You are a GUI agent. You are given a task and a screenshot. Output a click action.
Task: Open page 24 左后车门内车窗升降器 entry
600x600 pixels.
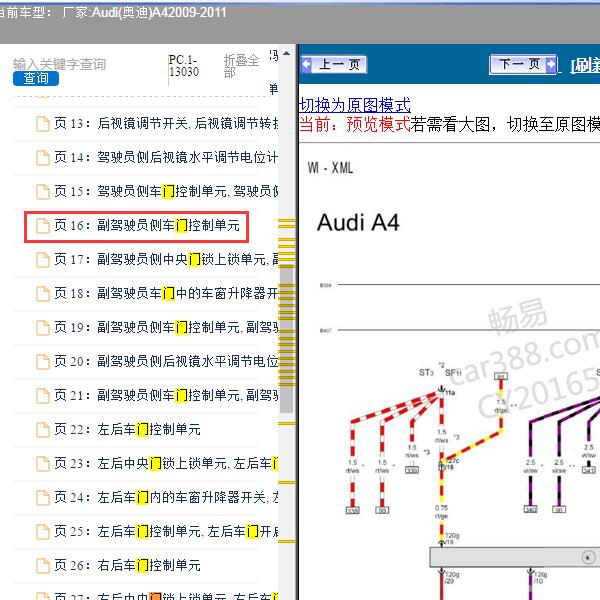tap(166, 497)
